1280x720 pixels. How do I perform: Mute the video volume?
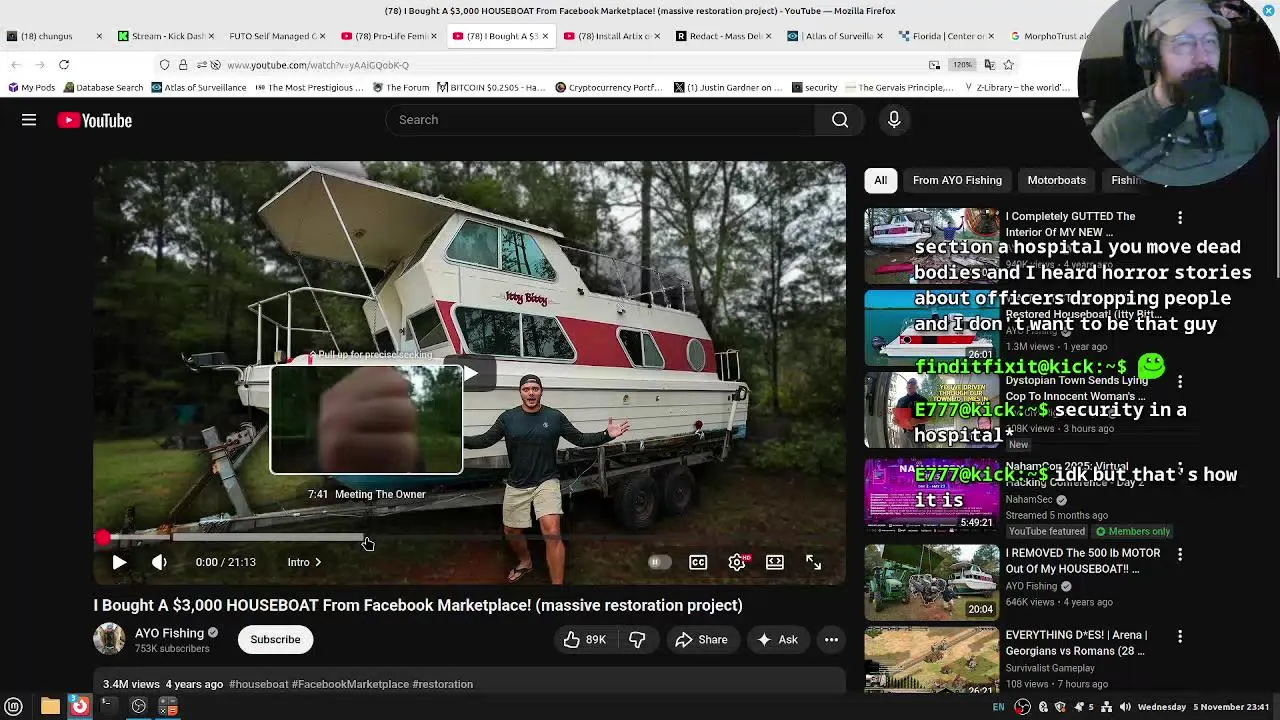pos(159,562)
